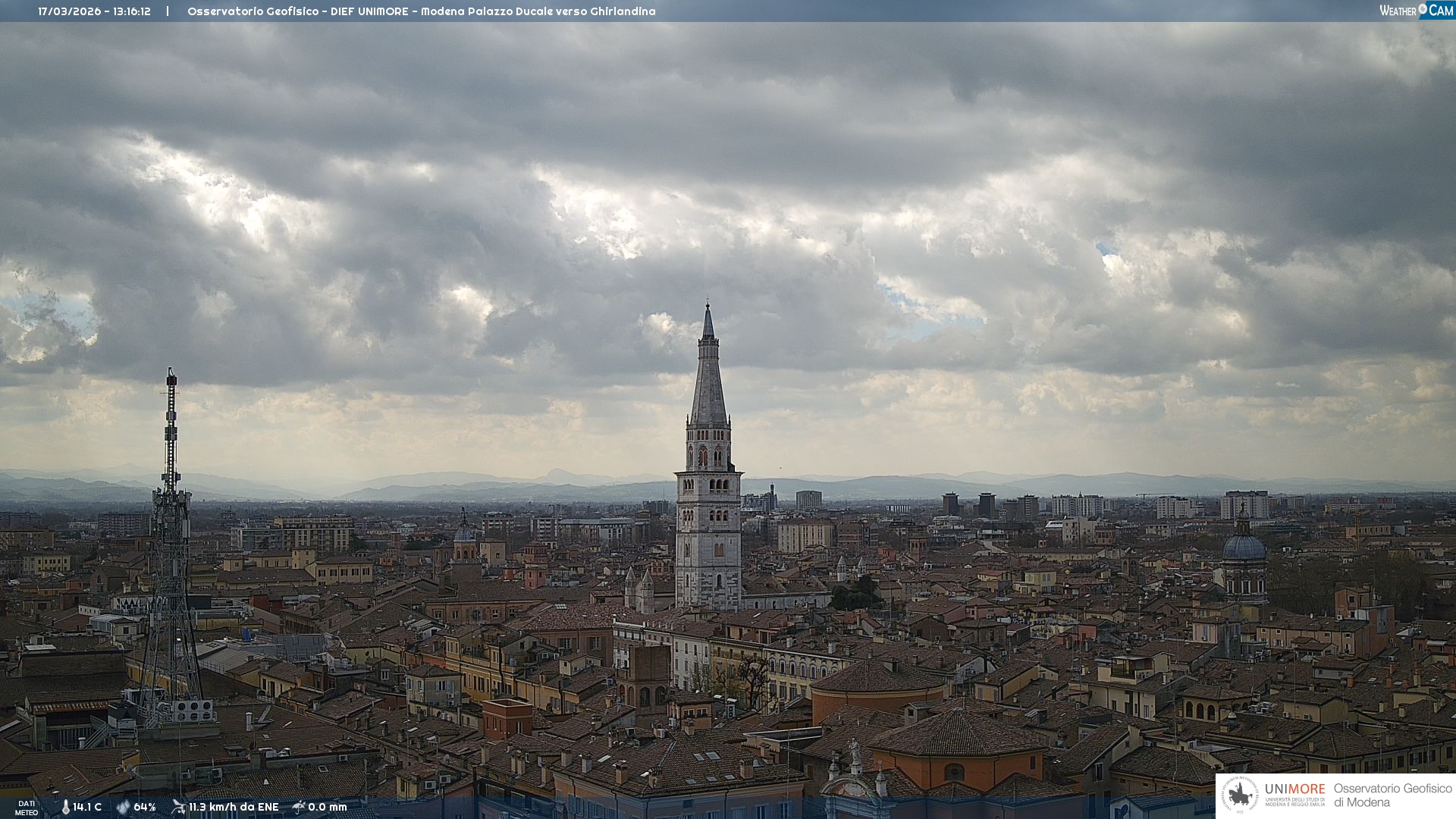1456x819 pixels.
Task: Click the UNIMORE university seal emblem
Action: click(x=1241, y=795)
